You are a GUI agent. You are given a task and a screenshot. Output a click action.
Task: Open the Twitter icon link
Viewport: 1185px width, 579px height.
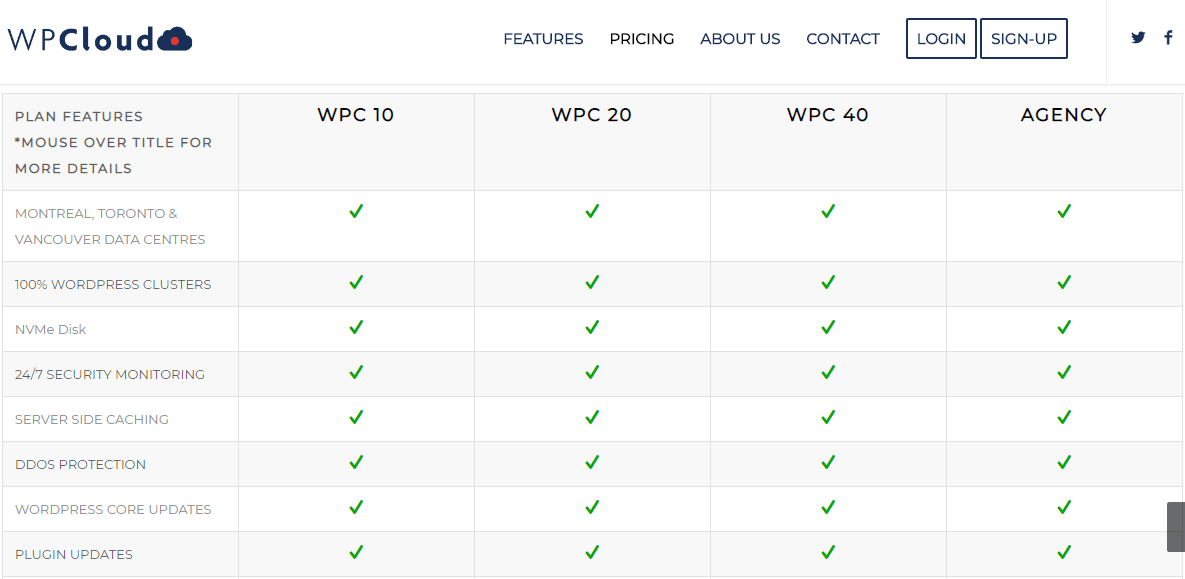(1138, 37)
